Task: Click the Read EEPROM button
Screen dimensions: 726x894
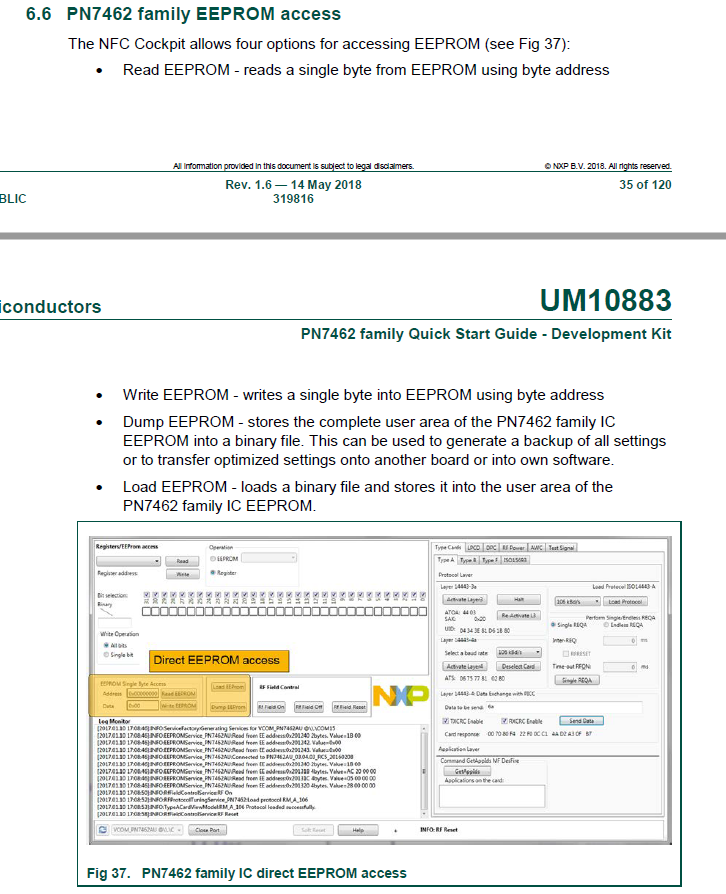Action: pos(179,694)
